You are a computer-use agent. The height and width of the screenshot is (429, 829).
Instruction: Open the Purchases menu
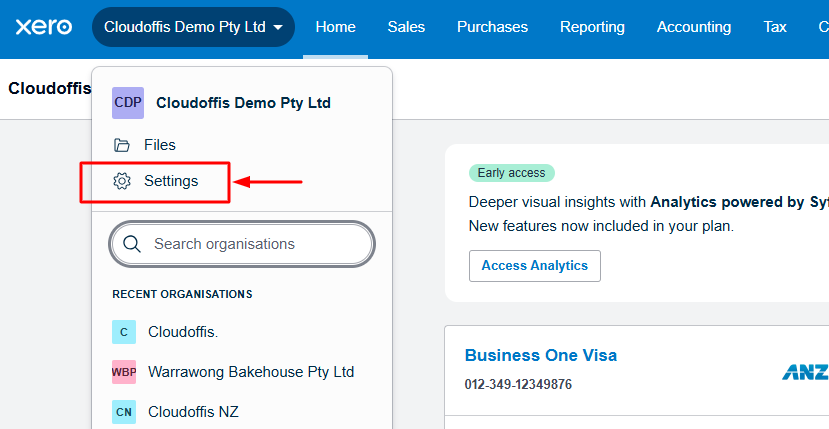tap(492, 27)
